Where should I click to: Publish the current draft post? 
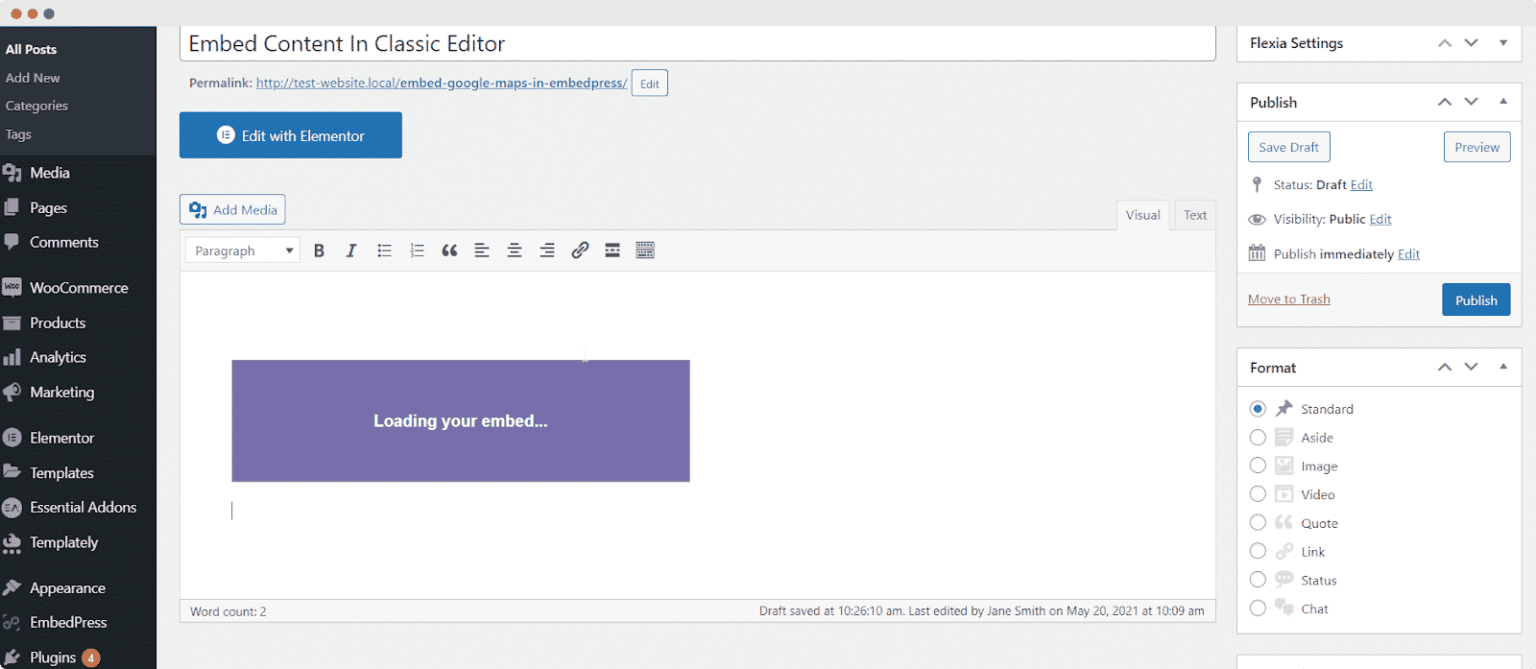pyautogui.click(x=1476, y=299)
